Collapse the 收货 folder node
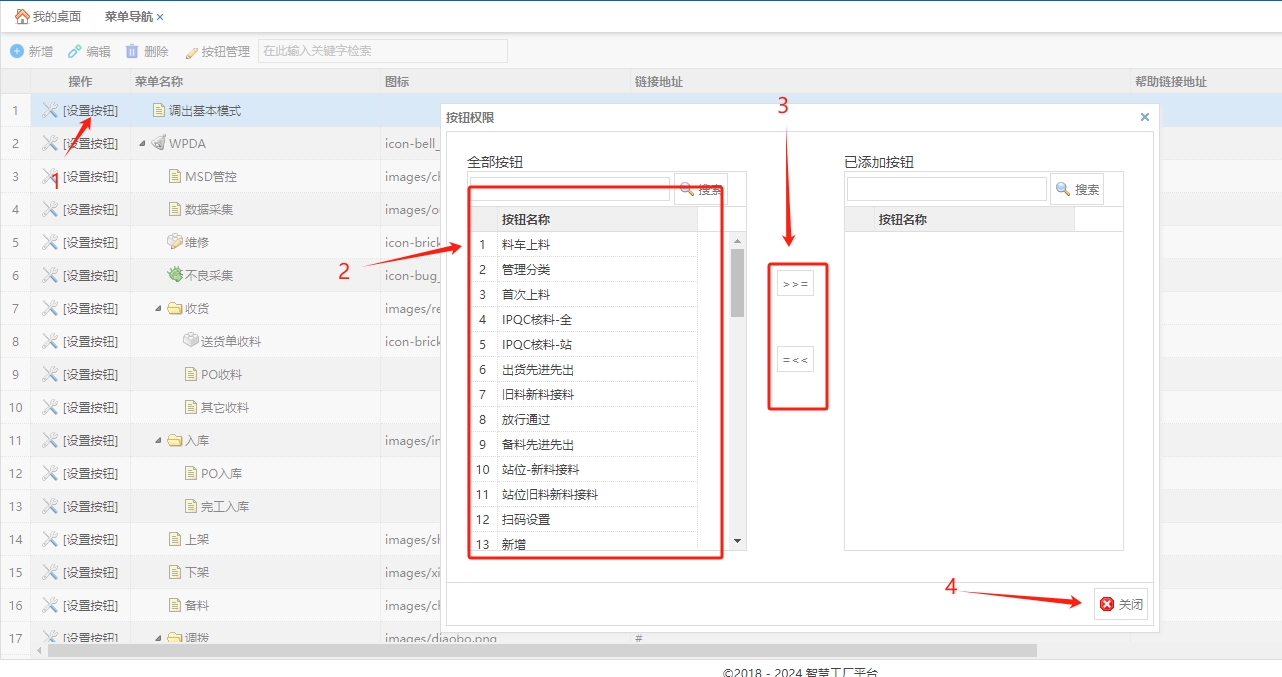 [158, 308]
